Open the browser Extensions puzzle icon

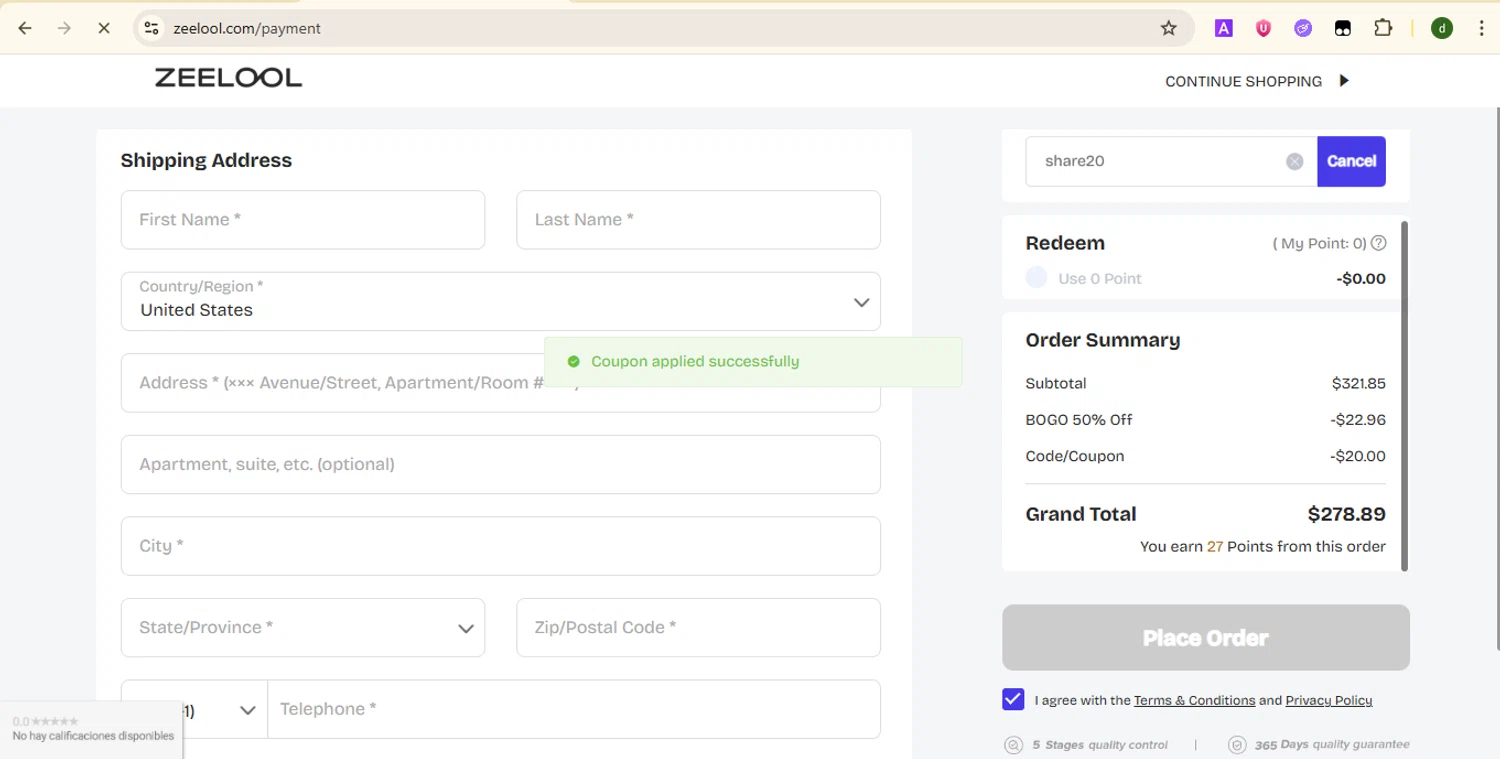1383,28
